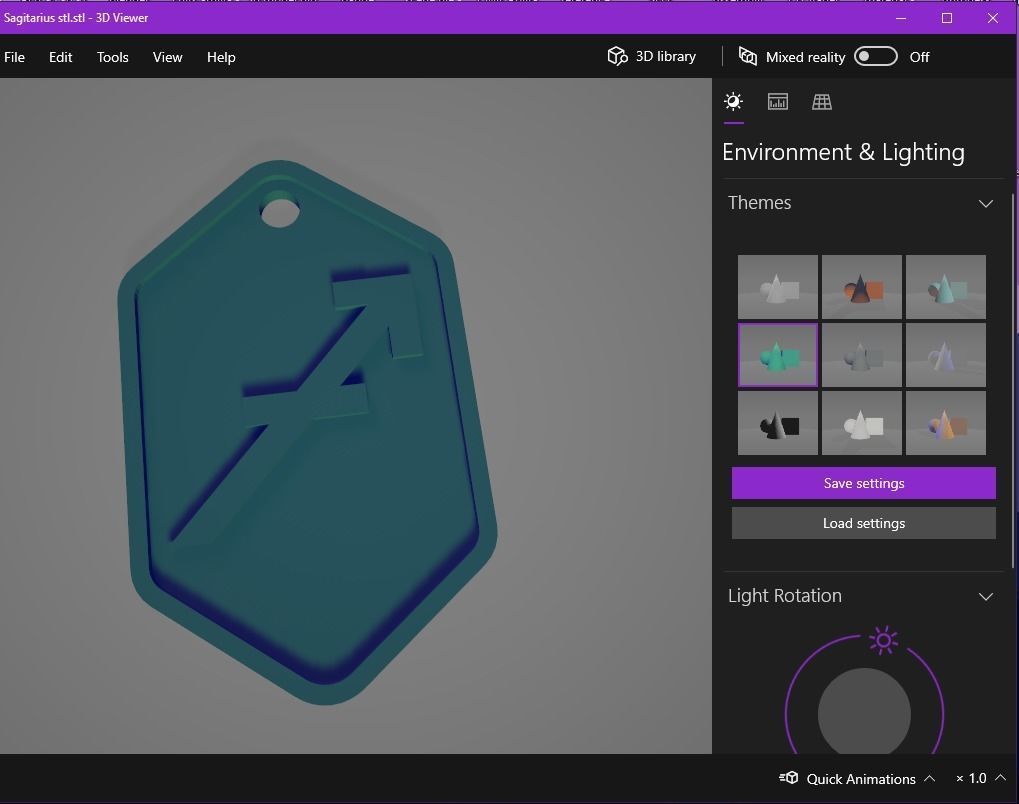Switch to the Grid & Views tab icon

(821, 101)
